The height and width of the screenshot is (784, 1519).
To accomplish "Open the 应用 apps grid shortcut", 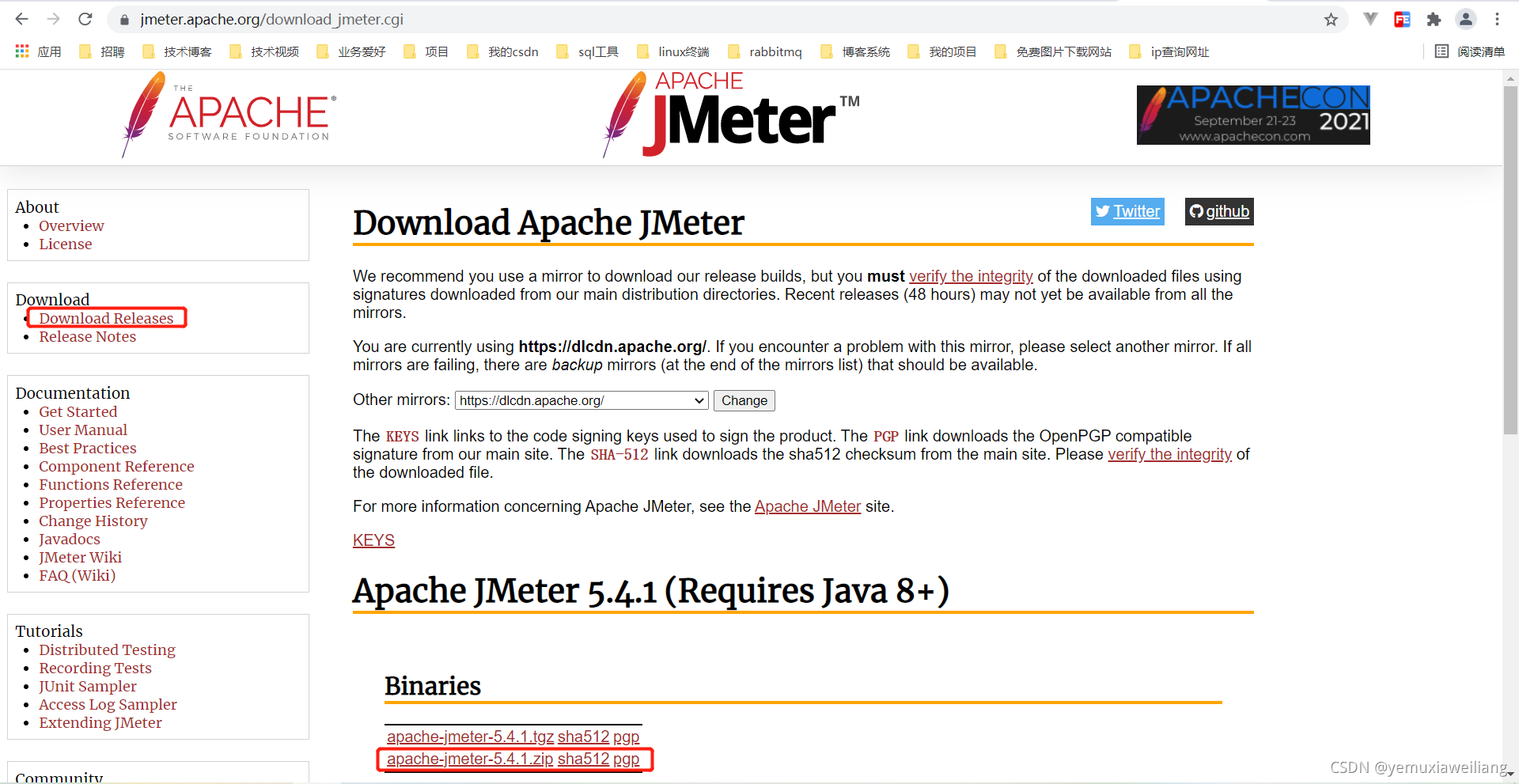I will click(x=38, y=51).
